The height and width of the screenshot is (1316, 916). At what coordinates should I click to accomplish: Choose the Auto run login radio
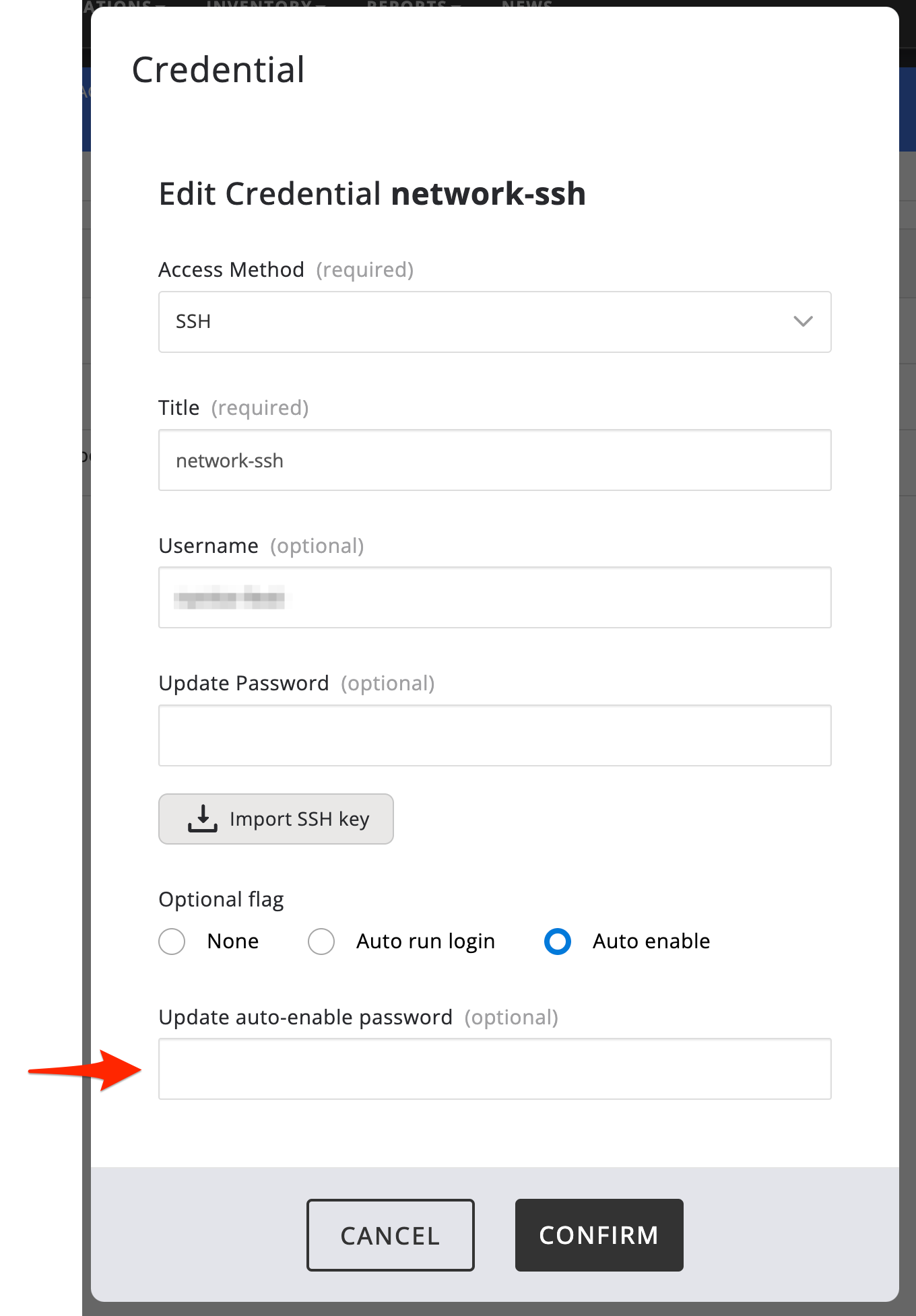coord(321,942)
